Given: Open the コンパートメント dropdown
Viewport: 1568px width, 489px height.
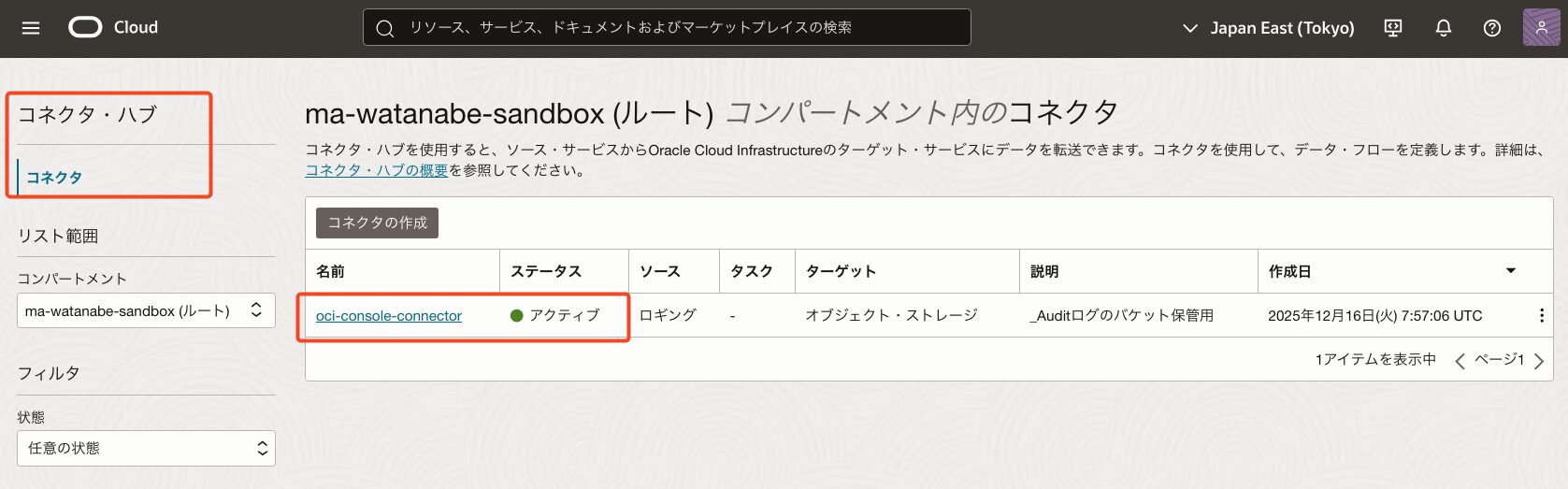Looking at the screenshot, I should tap(146, 311).
